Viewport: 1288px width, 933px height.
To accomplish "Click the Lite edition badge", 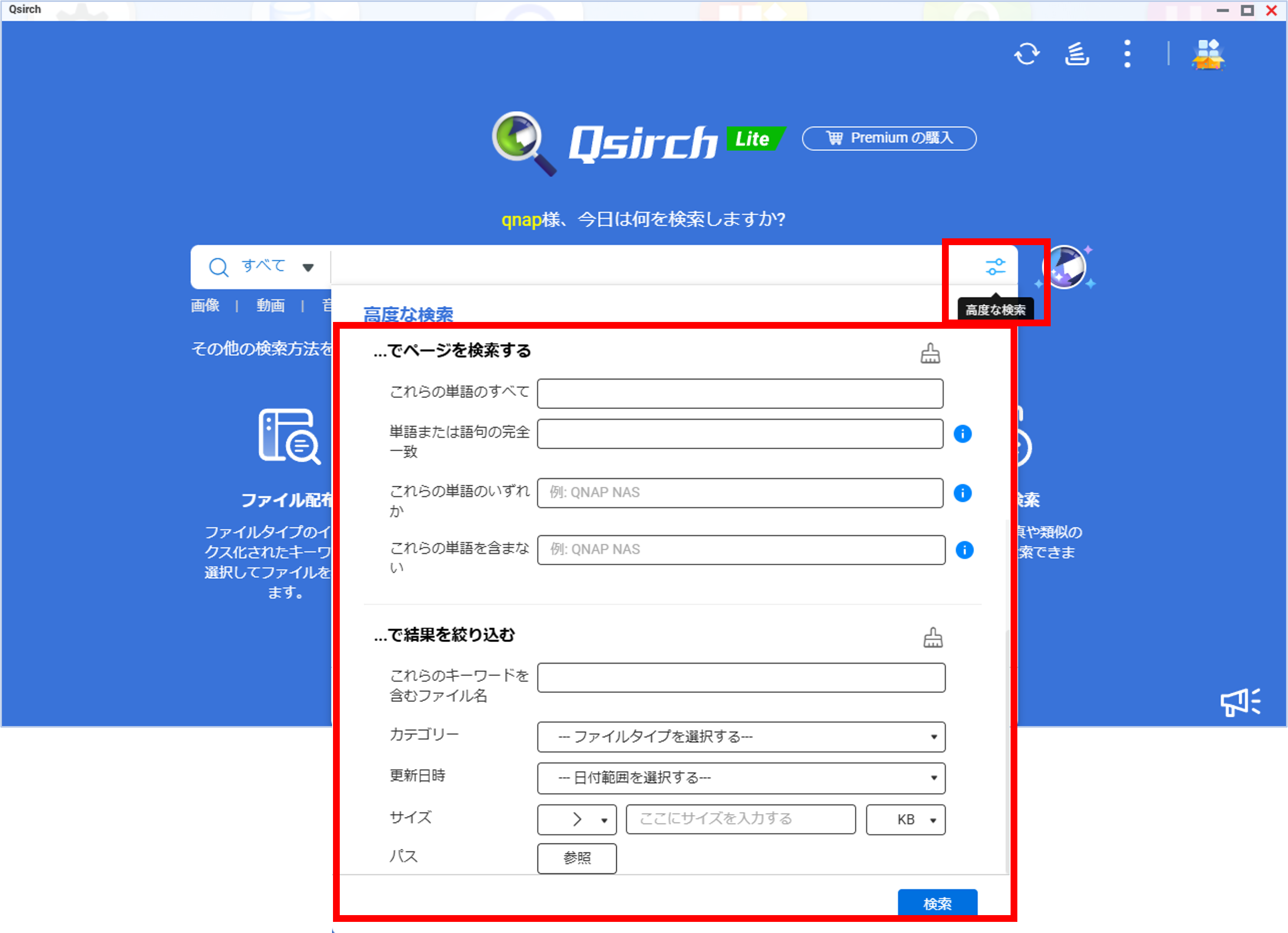I will pyautogui.click(x=755, y=139).
